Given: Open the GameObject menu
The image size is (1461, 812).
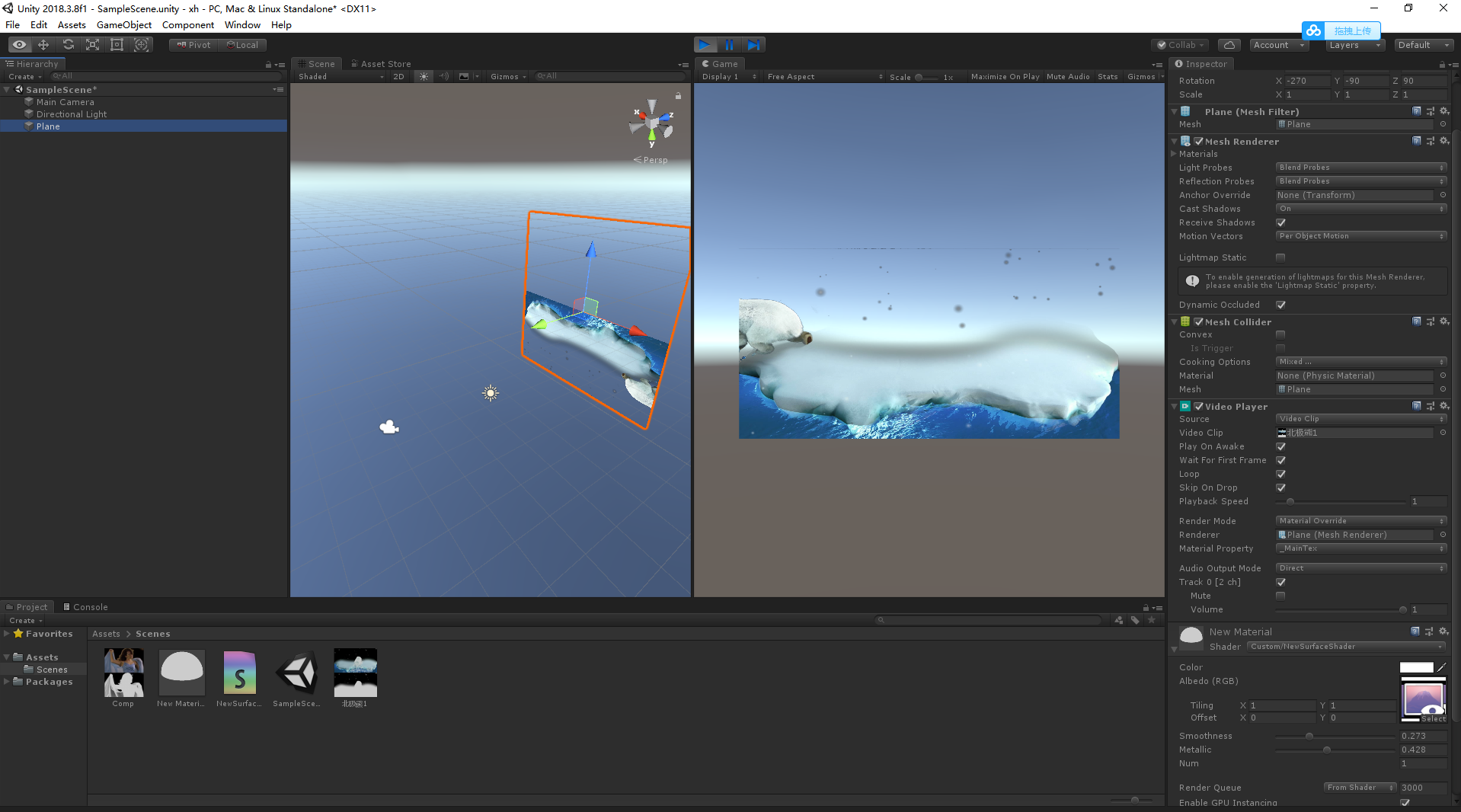Looking at the screenshot, I should point(123,24).
